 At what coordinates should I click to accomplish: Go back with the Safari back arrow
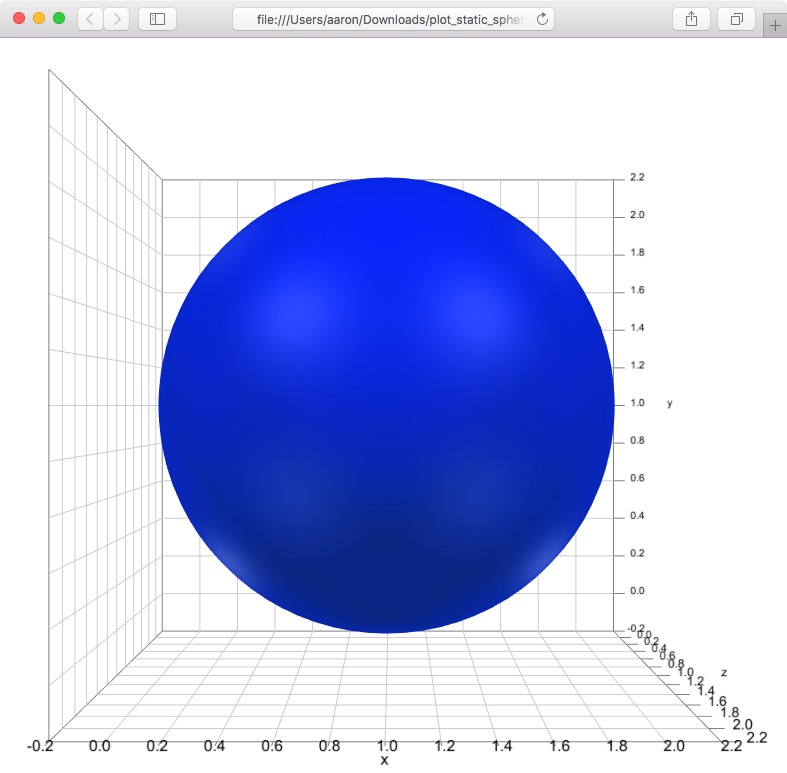point(90,19)
